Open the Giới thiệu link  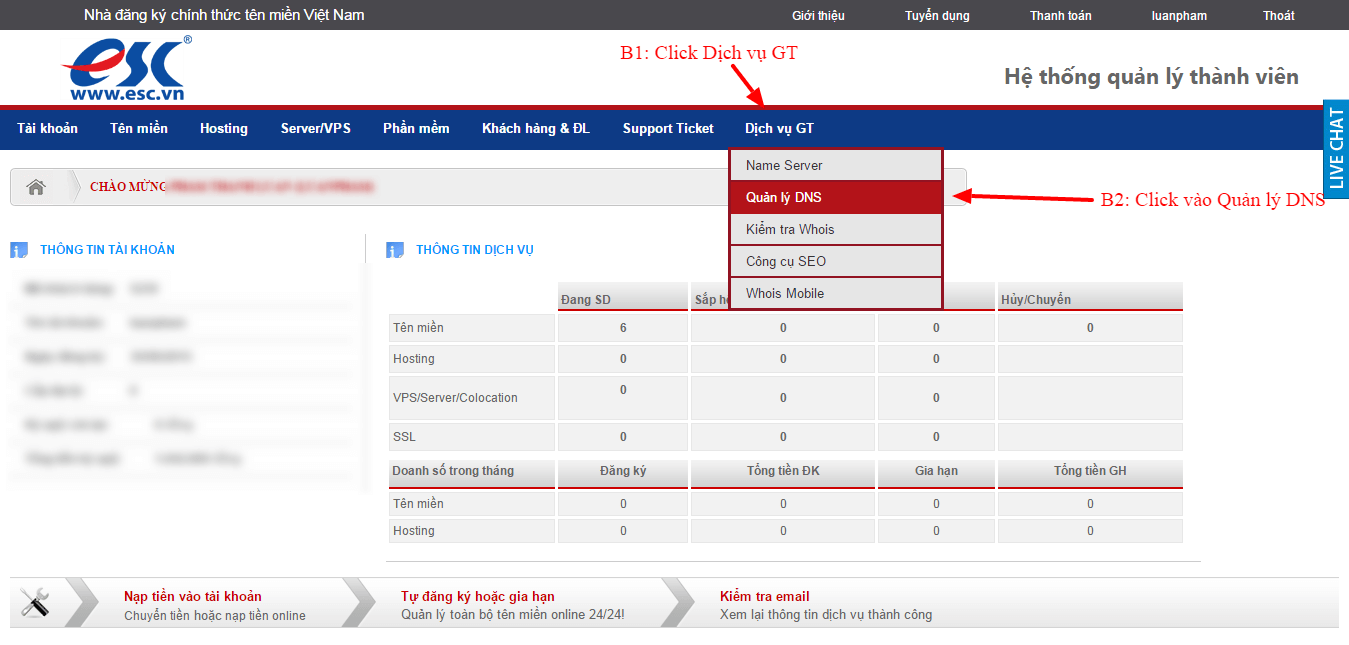coord(818,15)
